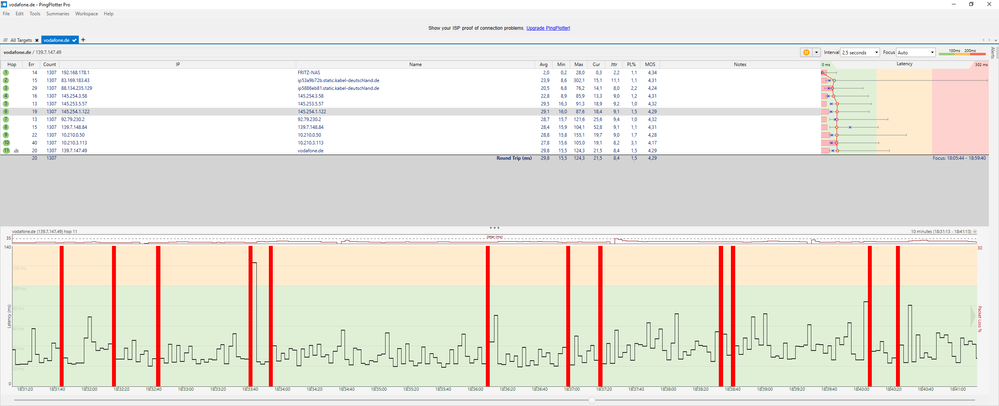Screen dimensions: 999x406
Task: Click the hop 8 green circle icon
Action: [6, 127]
